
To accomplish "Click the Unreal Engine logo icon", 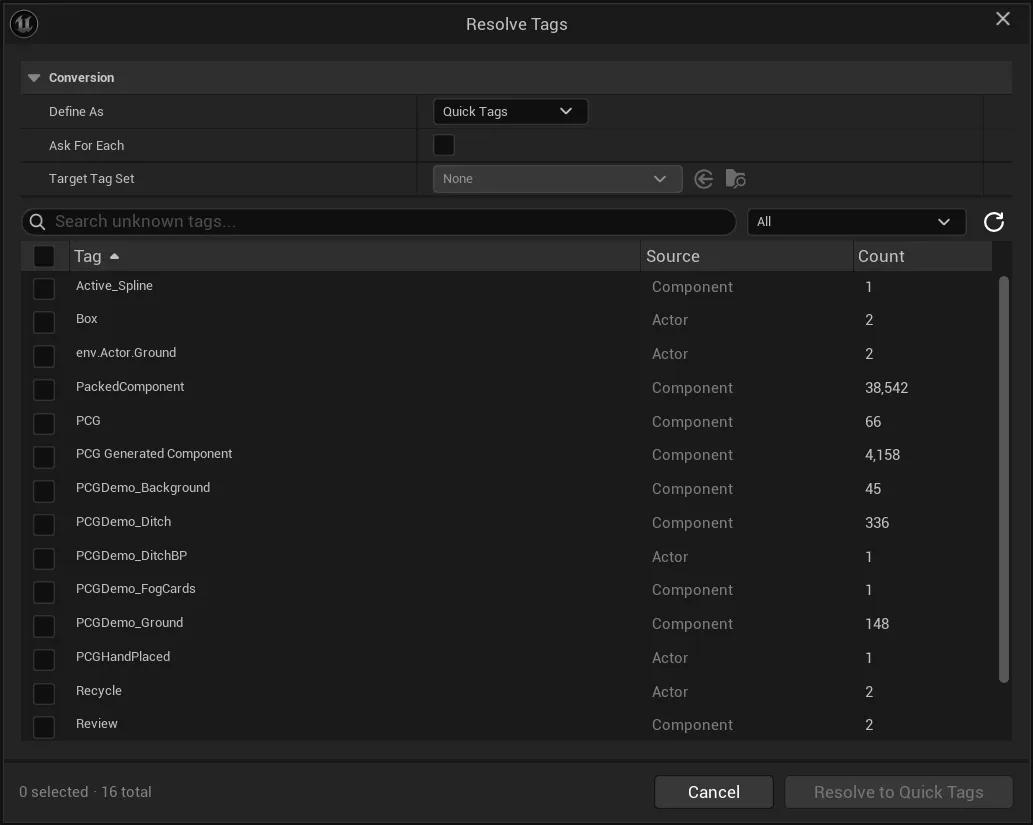I will (24, 24).
